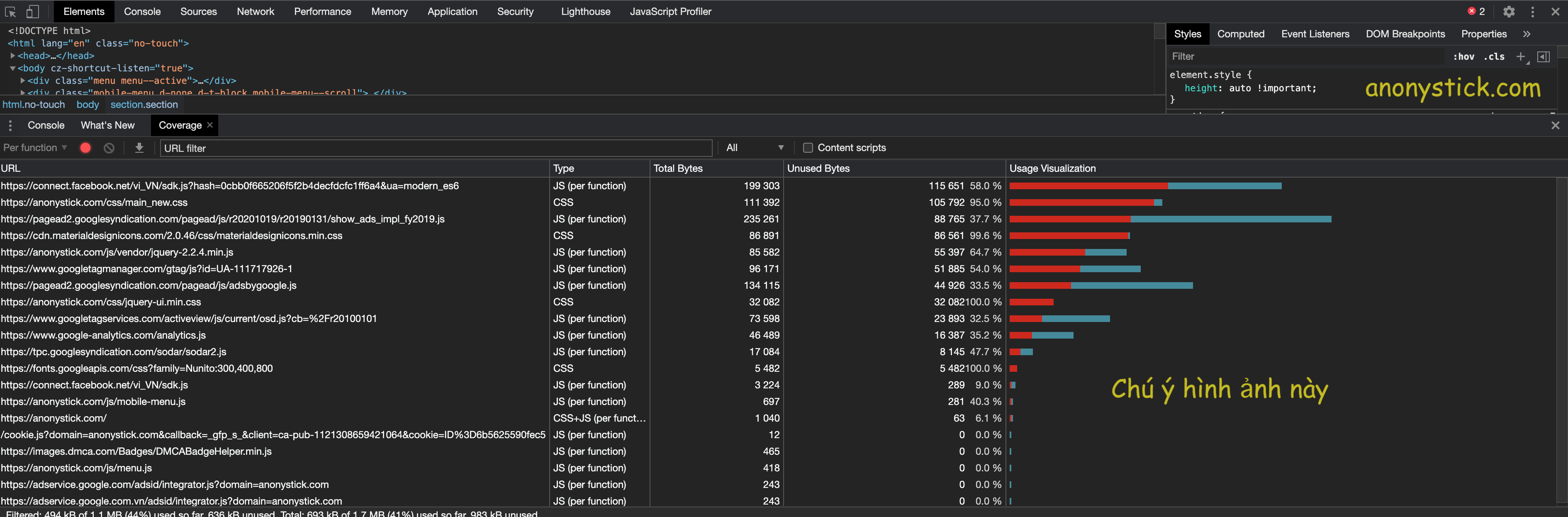Export coverage data download icon
This screenshot has height=517, width=1568.
coord(139,148)
